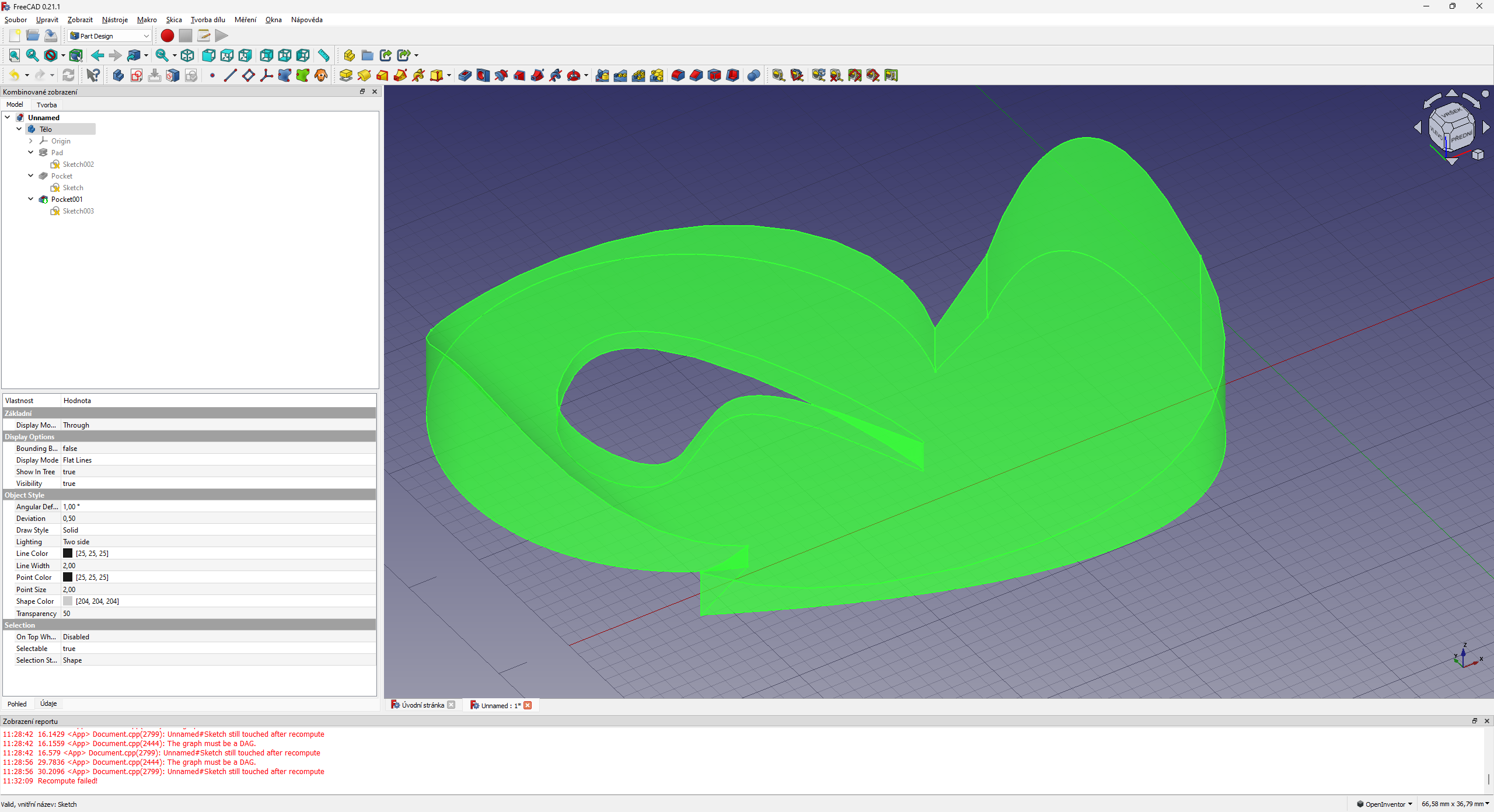
Task: Expand the Origin tree node
Action: 31,141
